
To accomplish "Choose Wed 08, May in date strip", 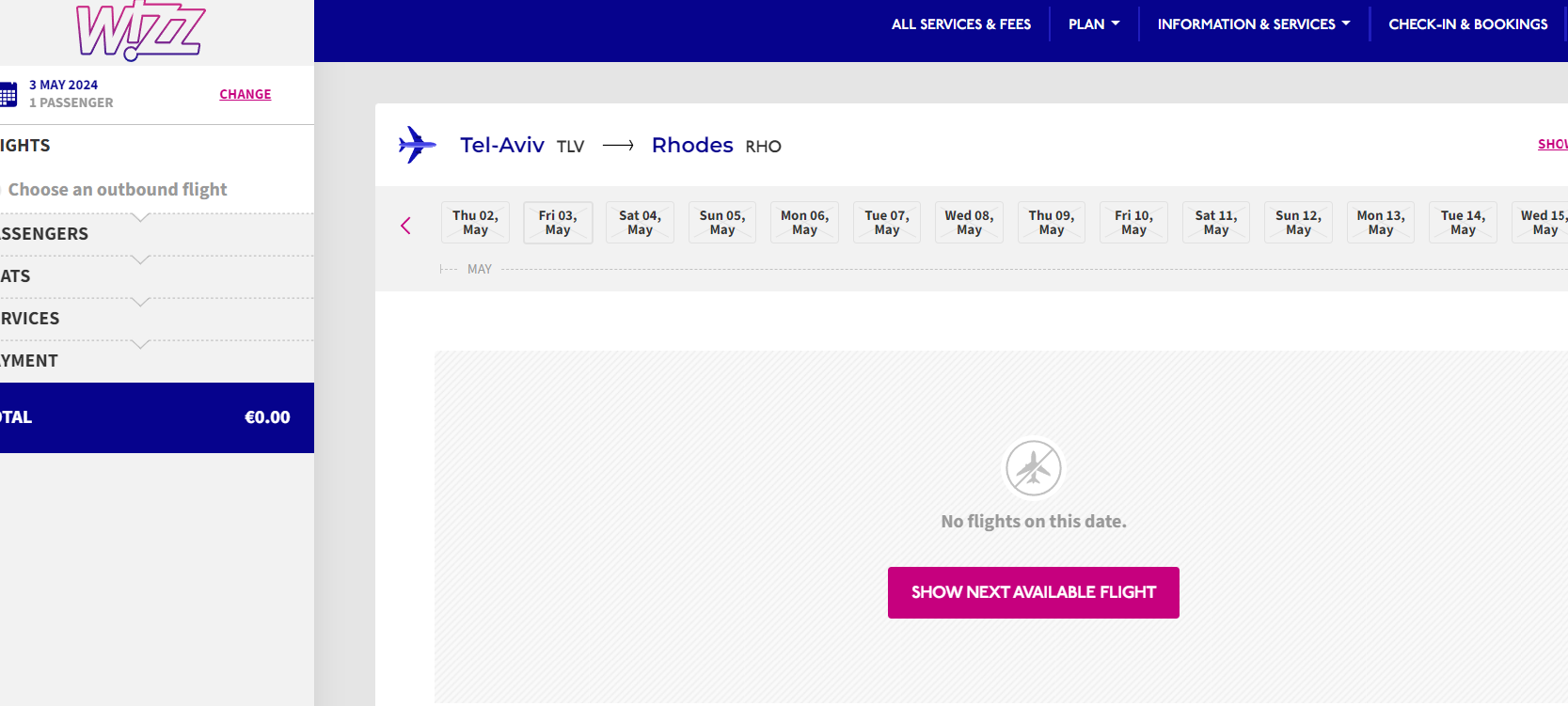I will click(x=969, y=223).
